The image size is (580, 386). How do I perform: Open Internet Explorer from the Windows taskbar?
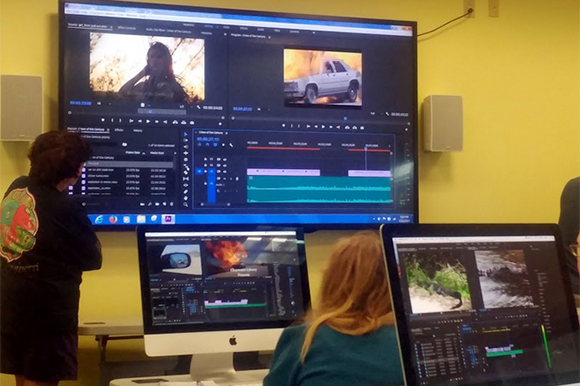click(99, 219)
